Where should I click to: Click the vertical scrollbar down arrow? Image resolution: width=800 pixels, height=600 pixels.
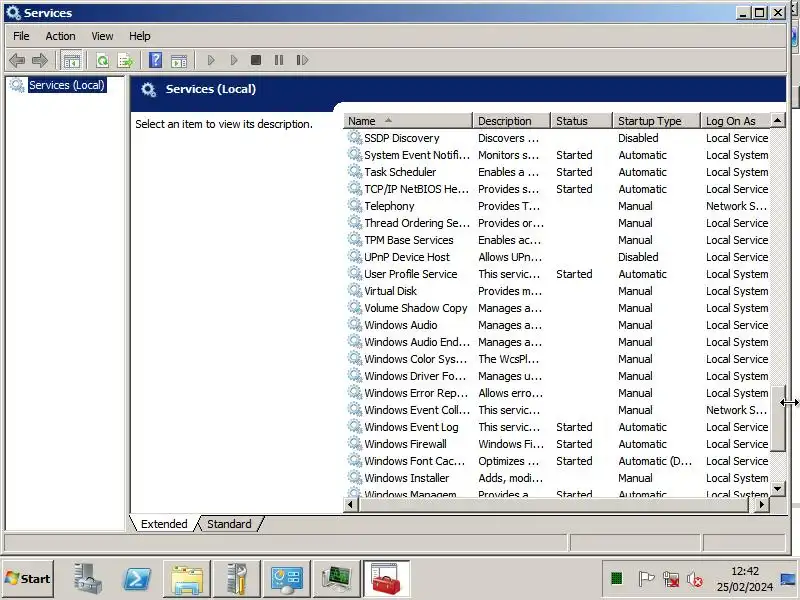(x=777, y=488)
